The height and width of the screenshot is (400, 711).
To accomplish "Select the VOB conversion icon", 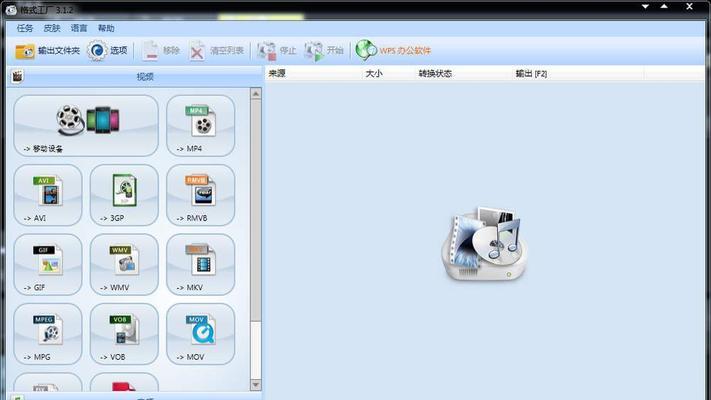I will [x=124, y=334].
